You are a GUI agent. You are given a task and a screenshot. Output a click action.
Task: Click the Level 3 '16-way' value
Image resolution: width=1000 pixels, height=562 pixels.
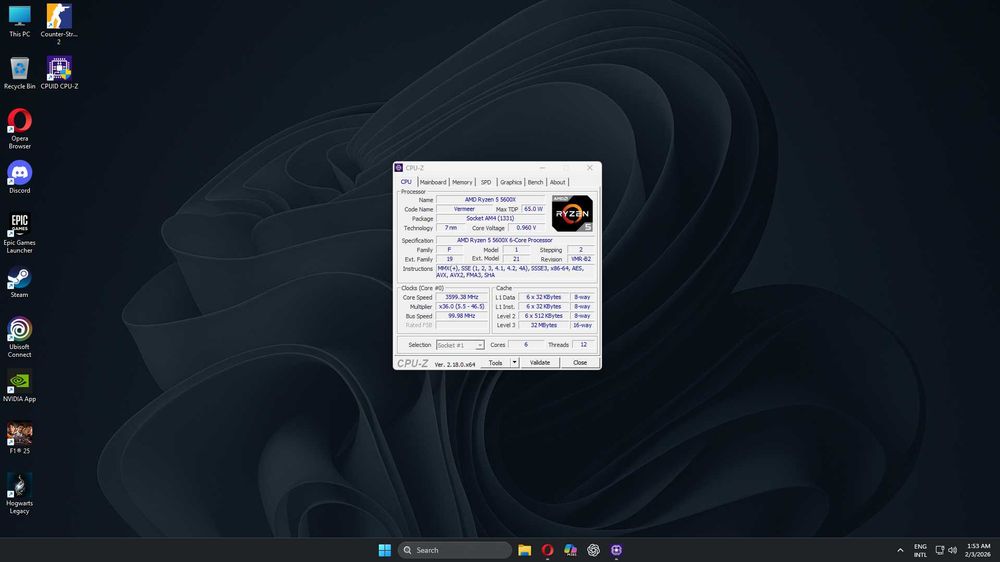coord(582,325)
